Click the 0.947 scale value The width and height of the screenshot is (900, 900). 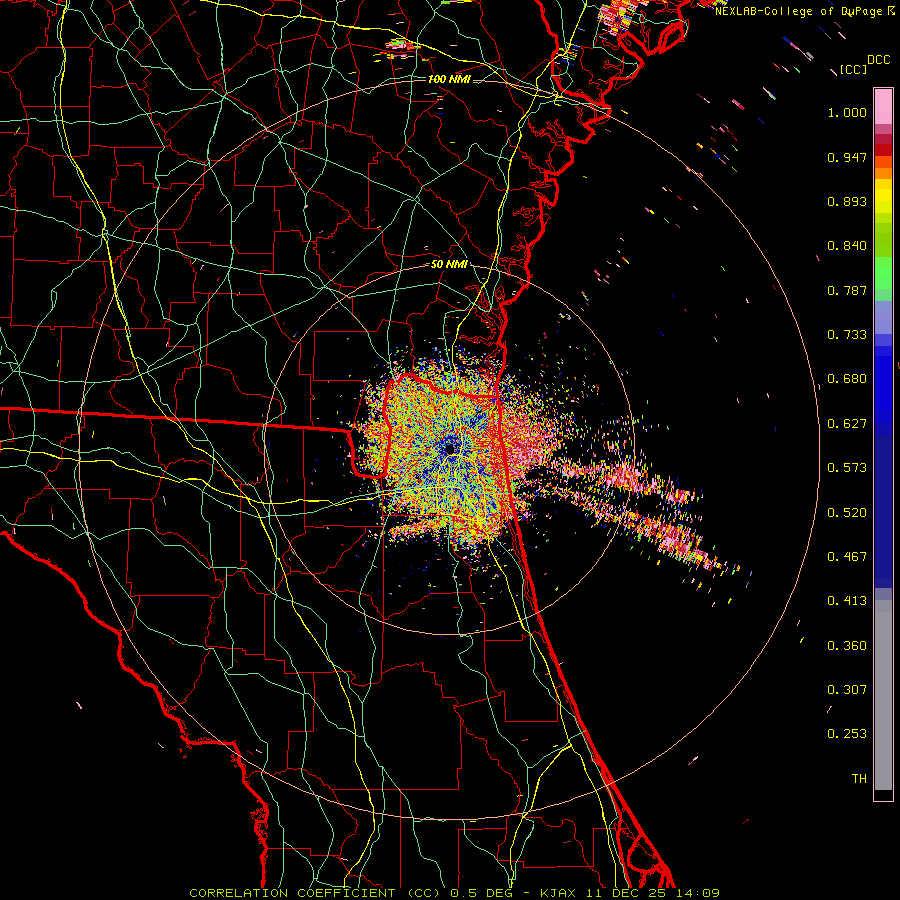pos(847,157)
